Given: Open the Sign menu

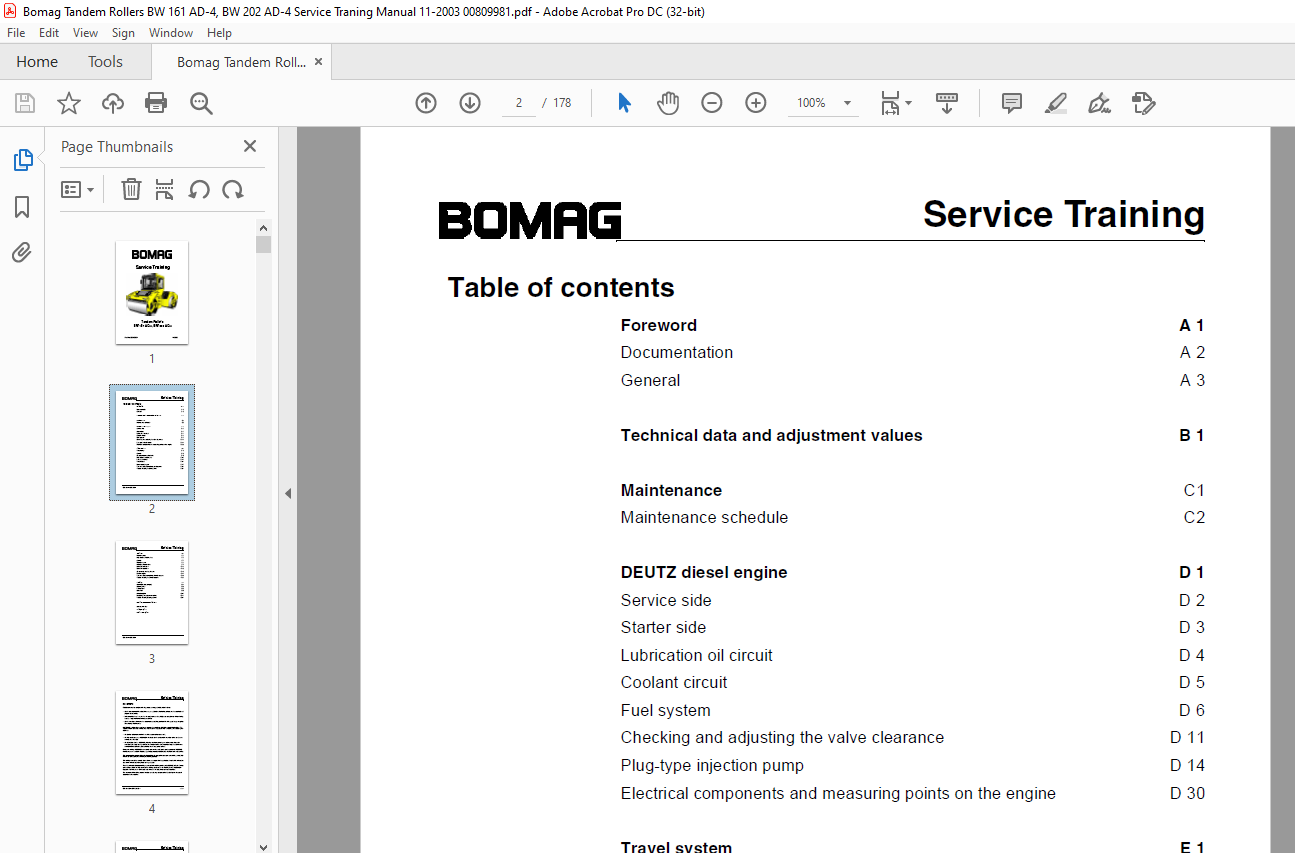Looking at the screenshot, I should click(124, 33).
